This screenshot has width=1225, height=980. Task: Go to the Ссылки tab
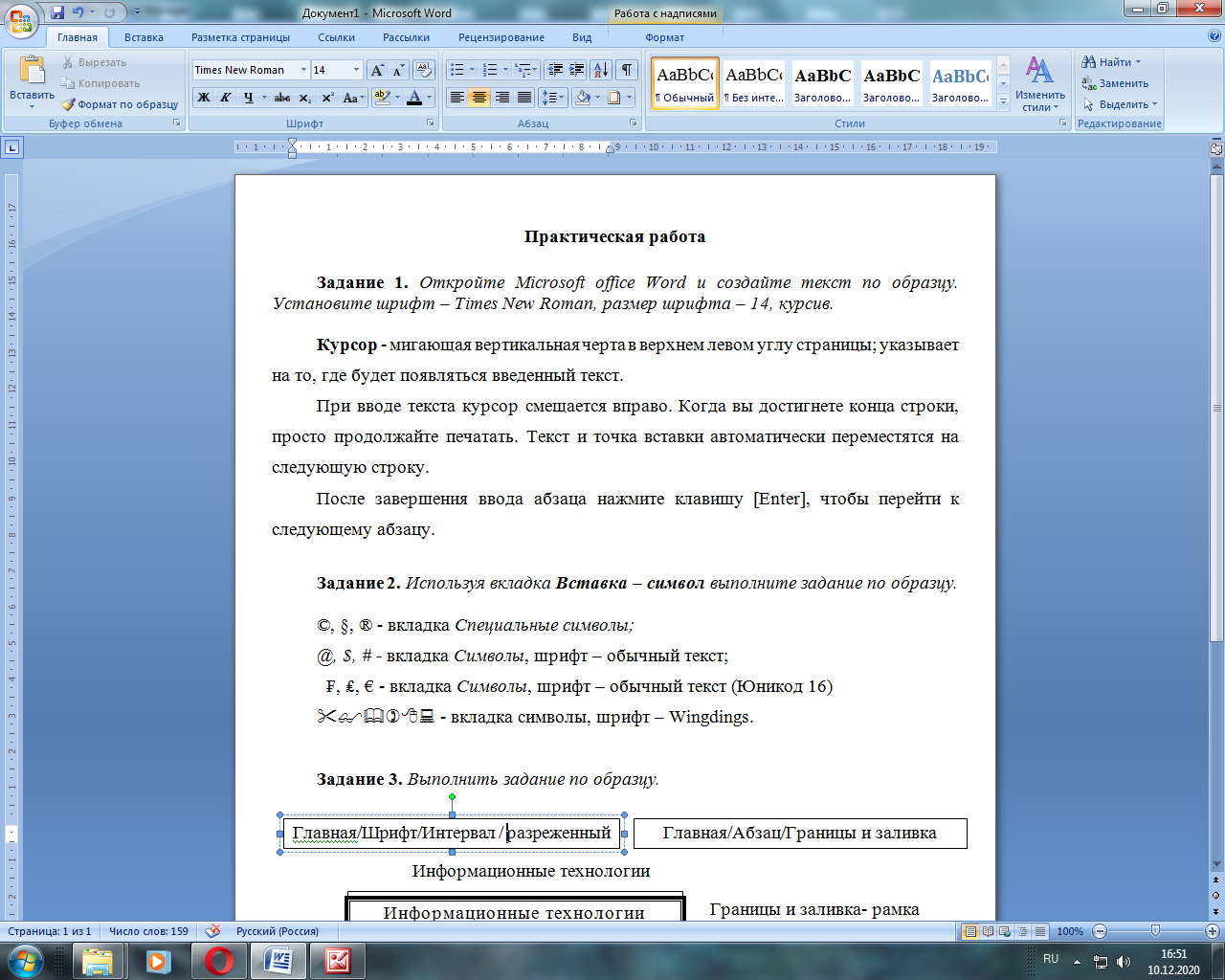tap(337, 37)
